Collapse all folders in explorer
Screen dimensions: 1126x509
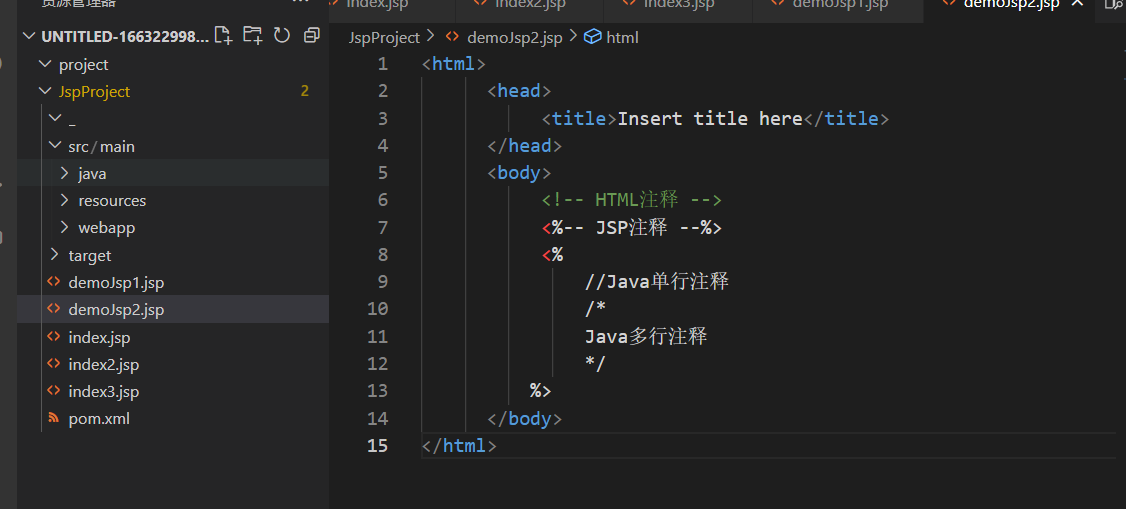tap(311, 36)
